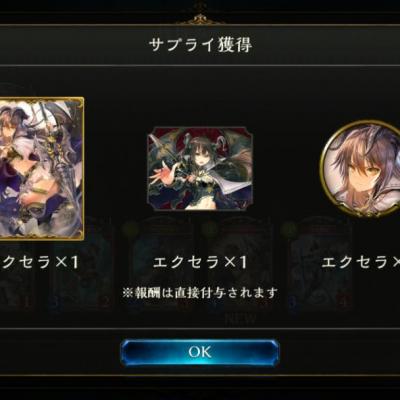
Task: Tap the circular character portrait icon reward
Action: tap(362, 168)
